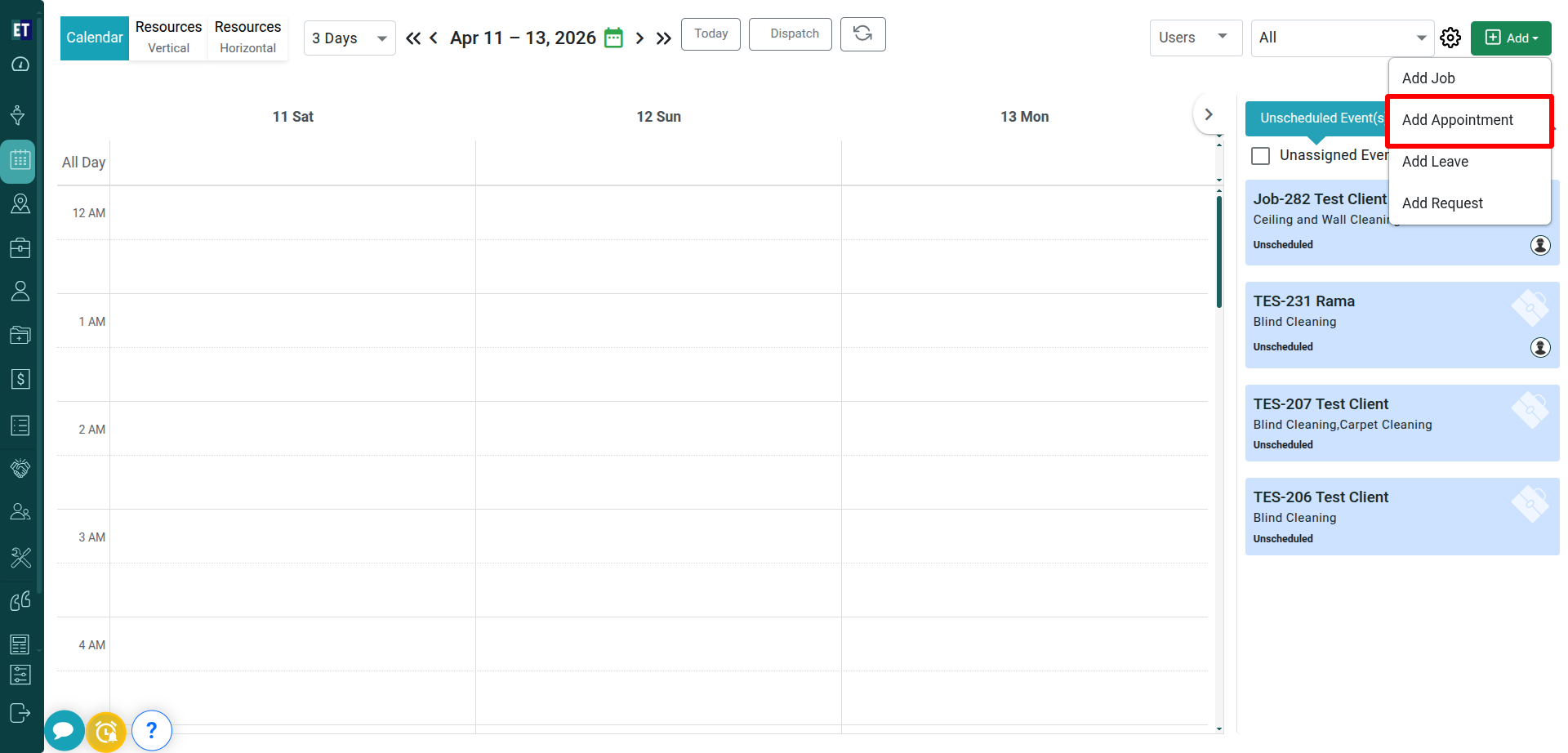
Task: Open the dashboard gauge icon in sidebar
Action: pos(20,65)
